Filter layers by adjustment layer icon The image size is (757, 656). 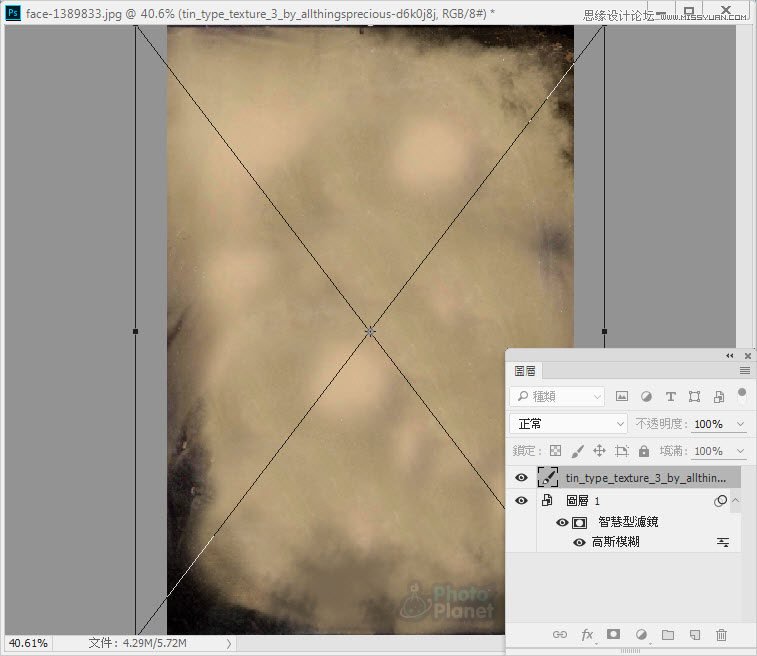coord(646,397)
